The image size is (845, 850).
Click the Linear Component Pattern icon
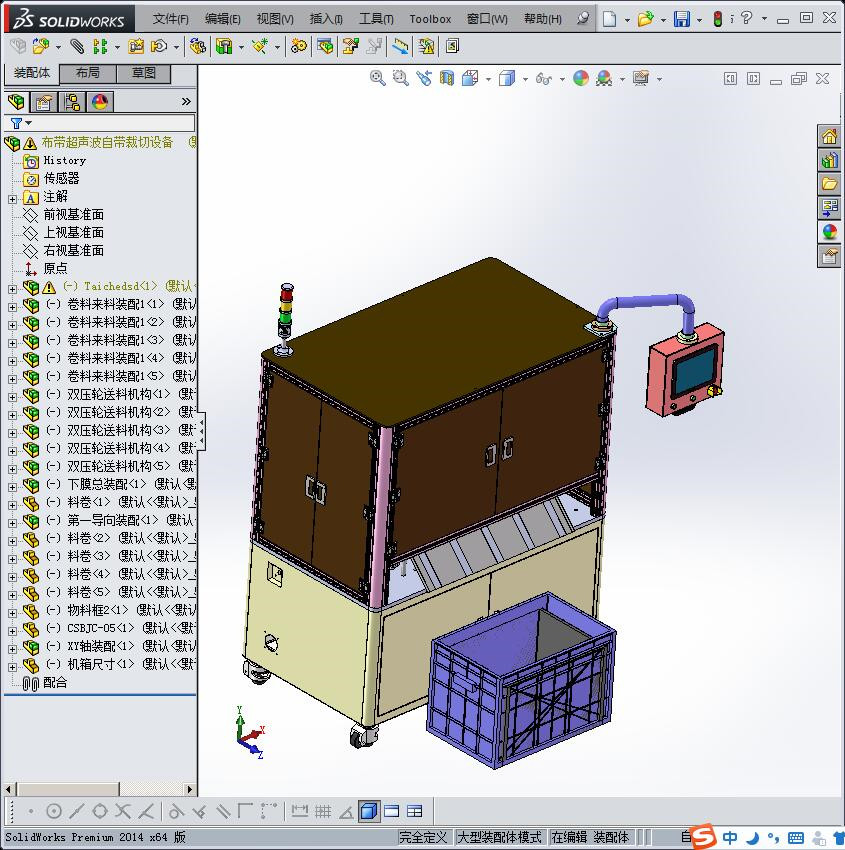pyautogui.click(x=100, y=47)
